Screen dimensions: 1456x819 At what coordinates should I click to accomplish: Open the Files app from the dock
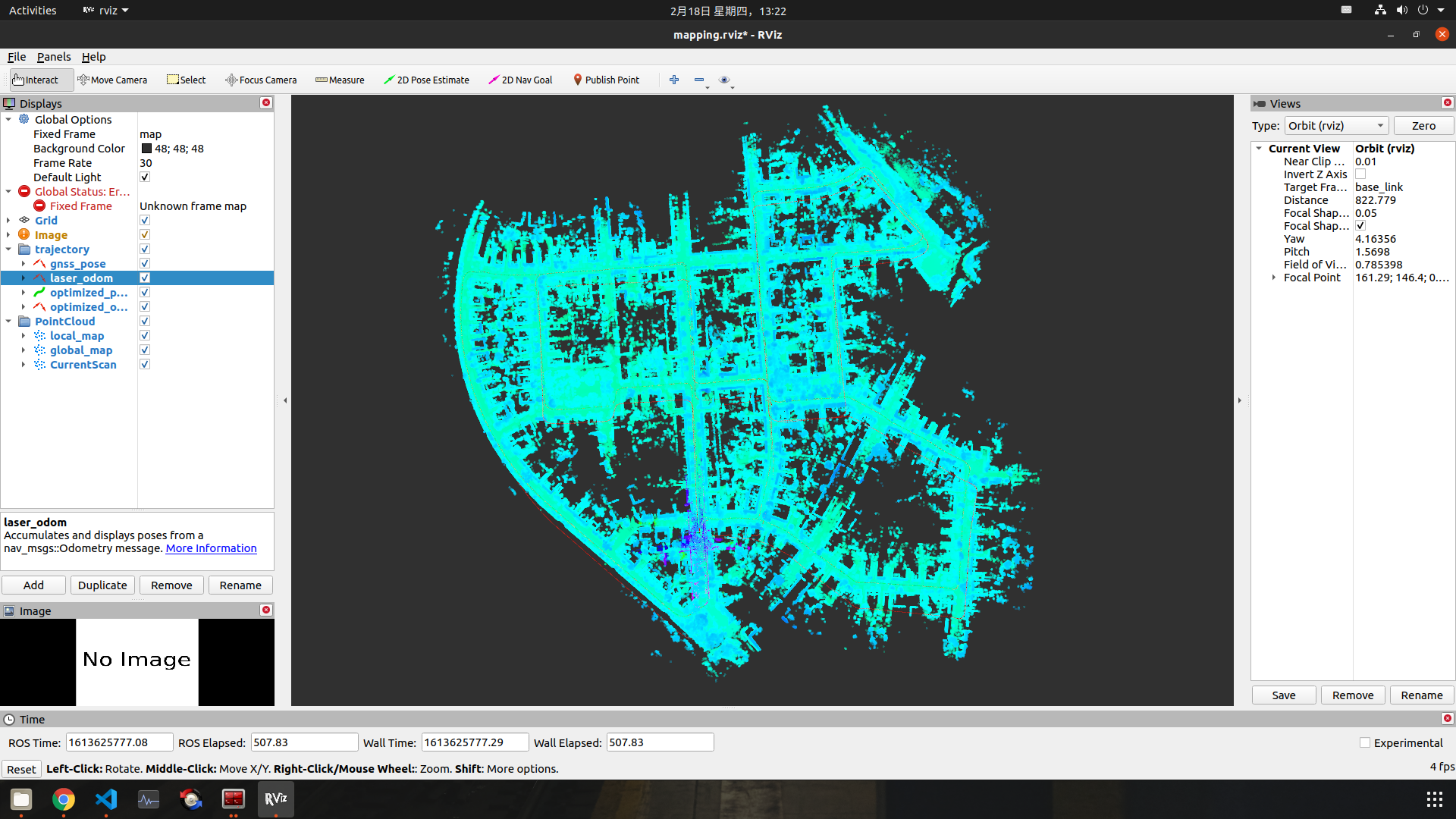21,799
